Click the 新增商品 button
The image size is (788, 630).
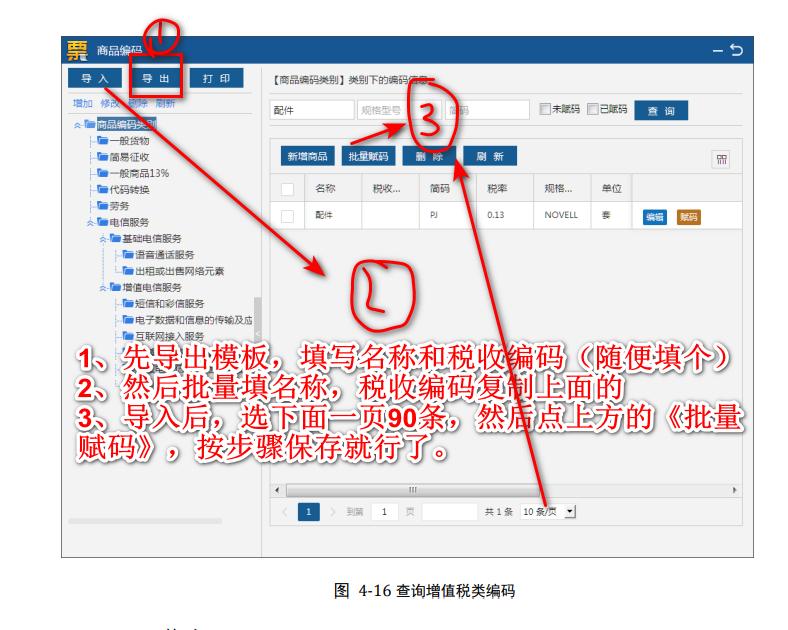click(x=307, y=156)
